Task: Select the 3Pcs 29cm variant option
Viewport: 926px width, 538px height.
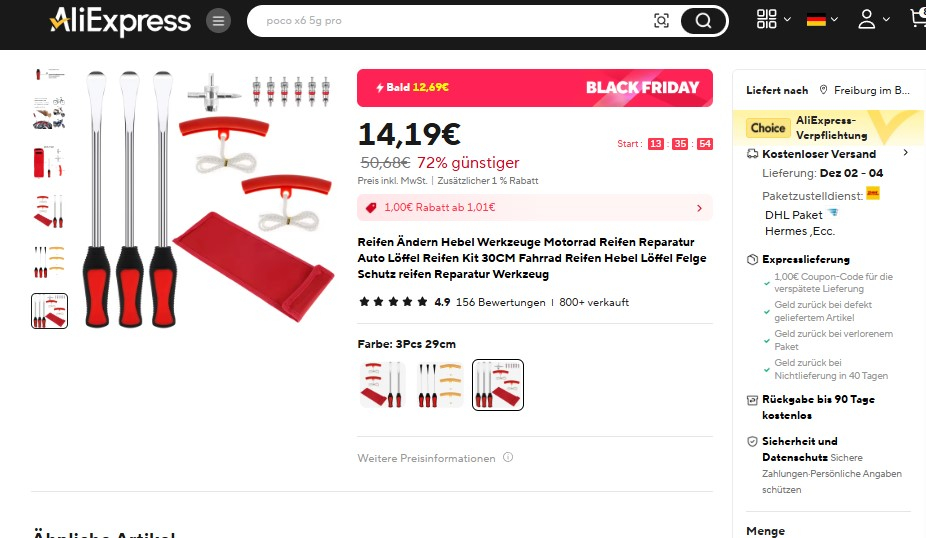Action: [x=498, y=384]
